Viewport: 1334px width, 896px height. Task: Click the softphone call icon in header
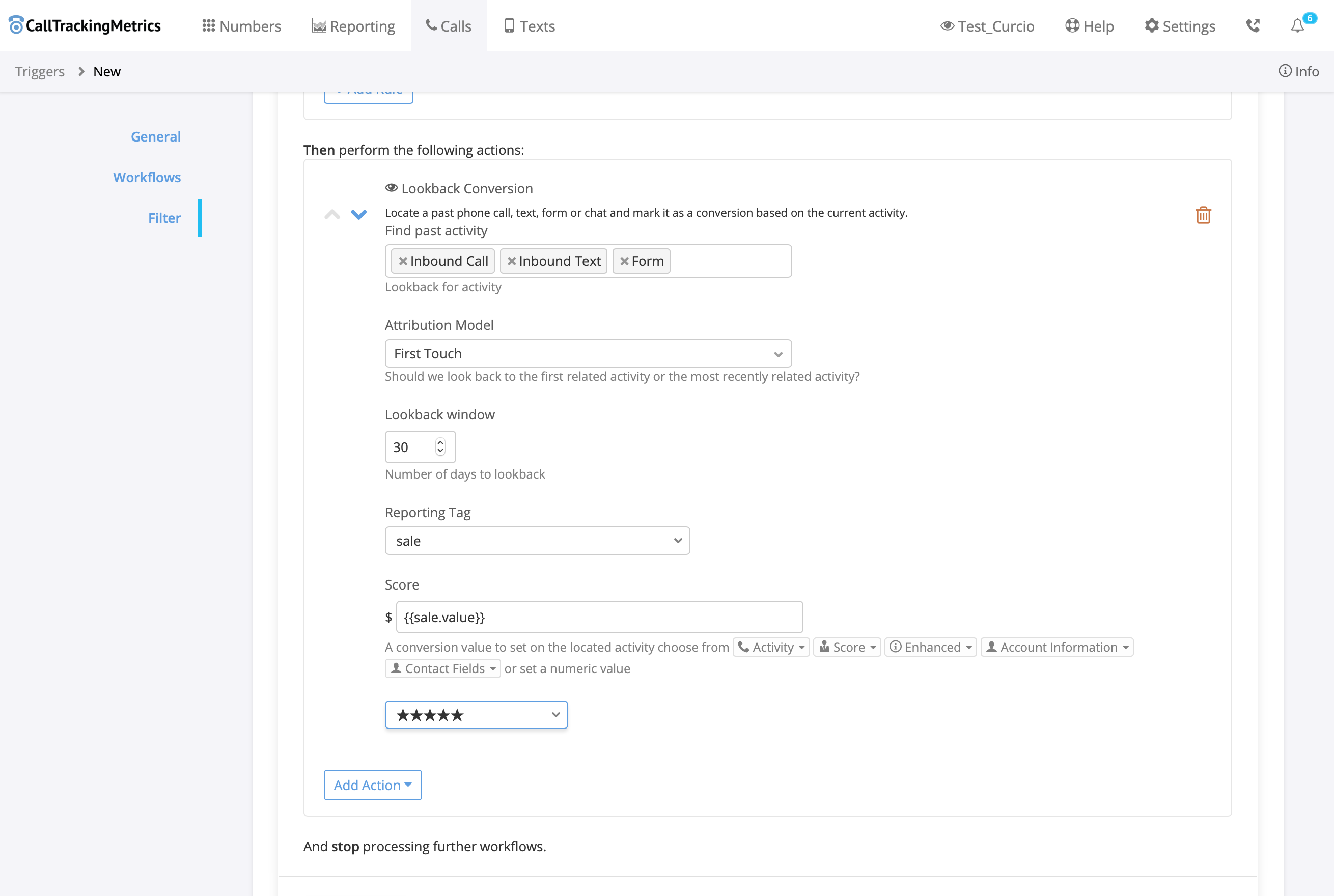click(1252, 26)
